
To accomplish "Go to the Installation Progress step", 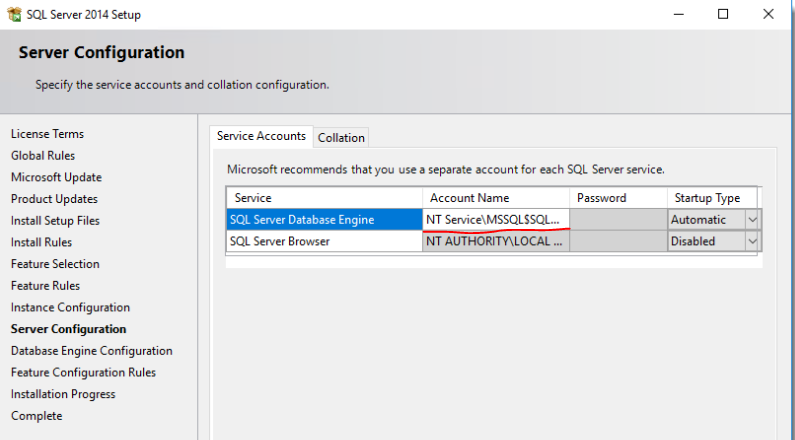I will tap(63, 394).
